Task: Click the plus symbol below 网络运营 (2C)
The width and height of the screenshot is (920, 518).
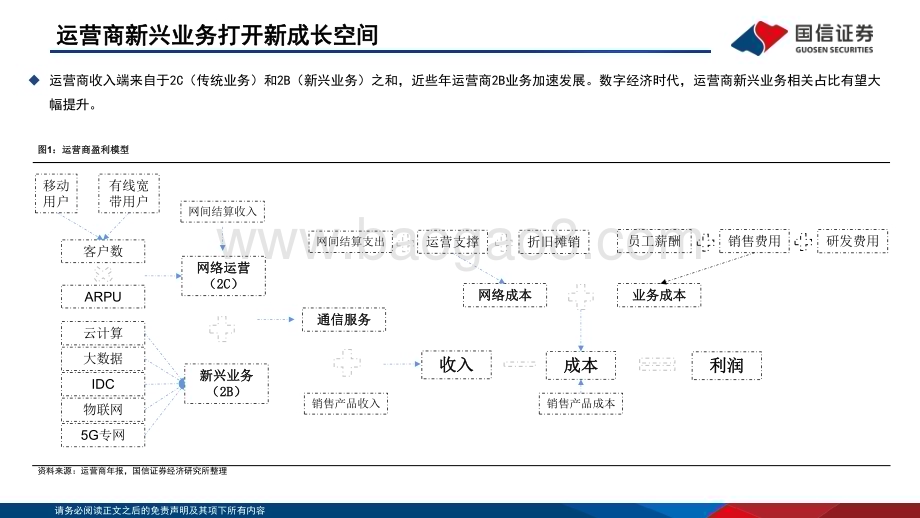Action: pyautogui.click(x=222, y=329)
